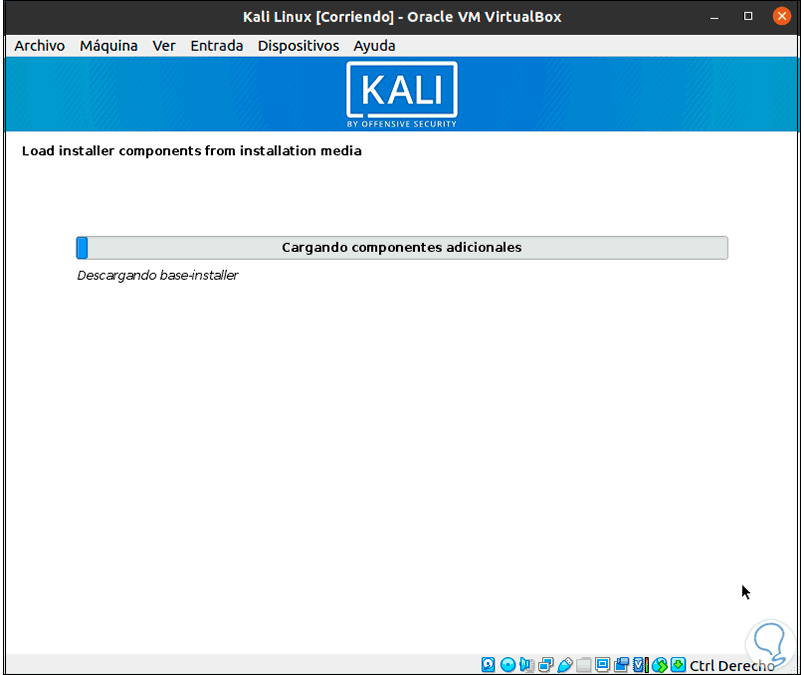Open the Máquina menu
The height and width of the screenshot is (675, 804).
(x=109, y=46)
